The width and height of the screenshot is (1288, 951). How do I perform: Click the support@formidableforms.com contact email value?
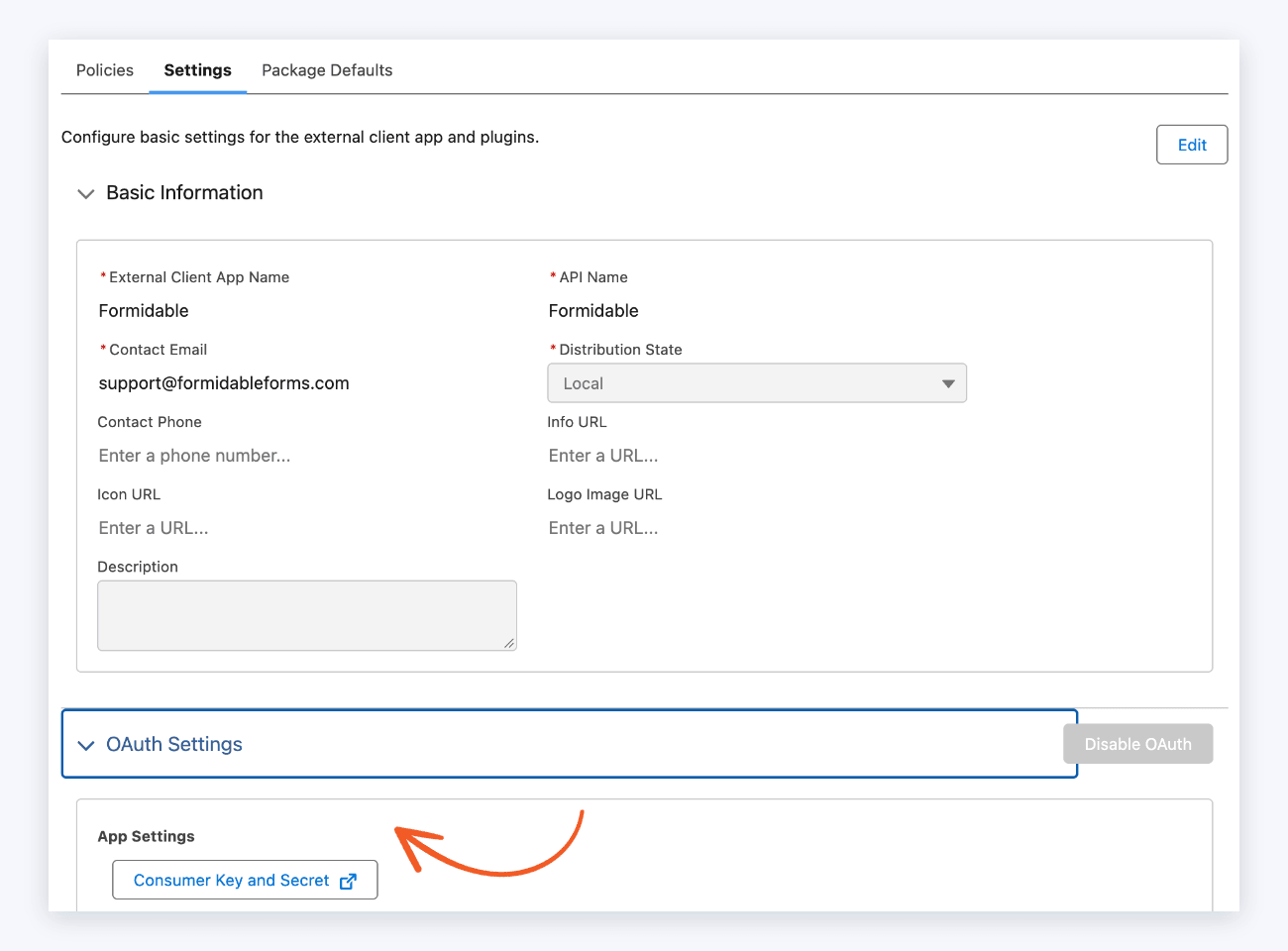224,383
